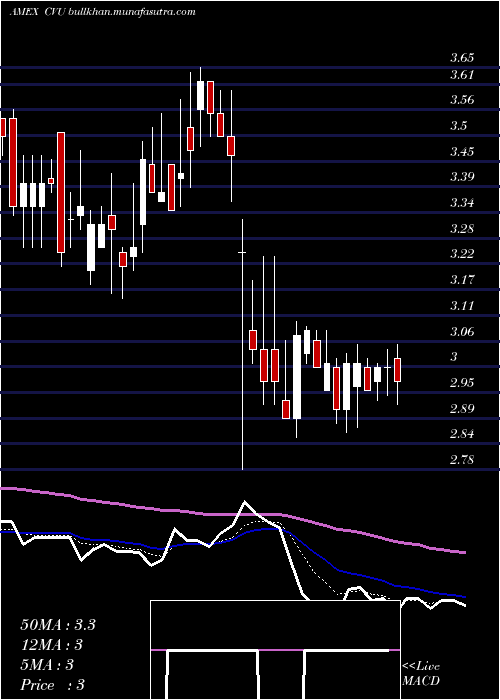Click the 3.34 price axis label
500x700 pixels.
[462, 203]
